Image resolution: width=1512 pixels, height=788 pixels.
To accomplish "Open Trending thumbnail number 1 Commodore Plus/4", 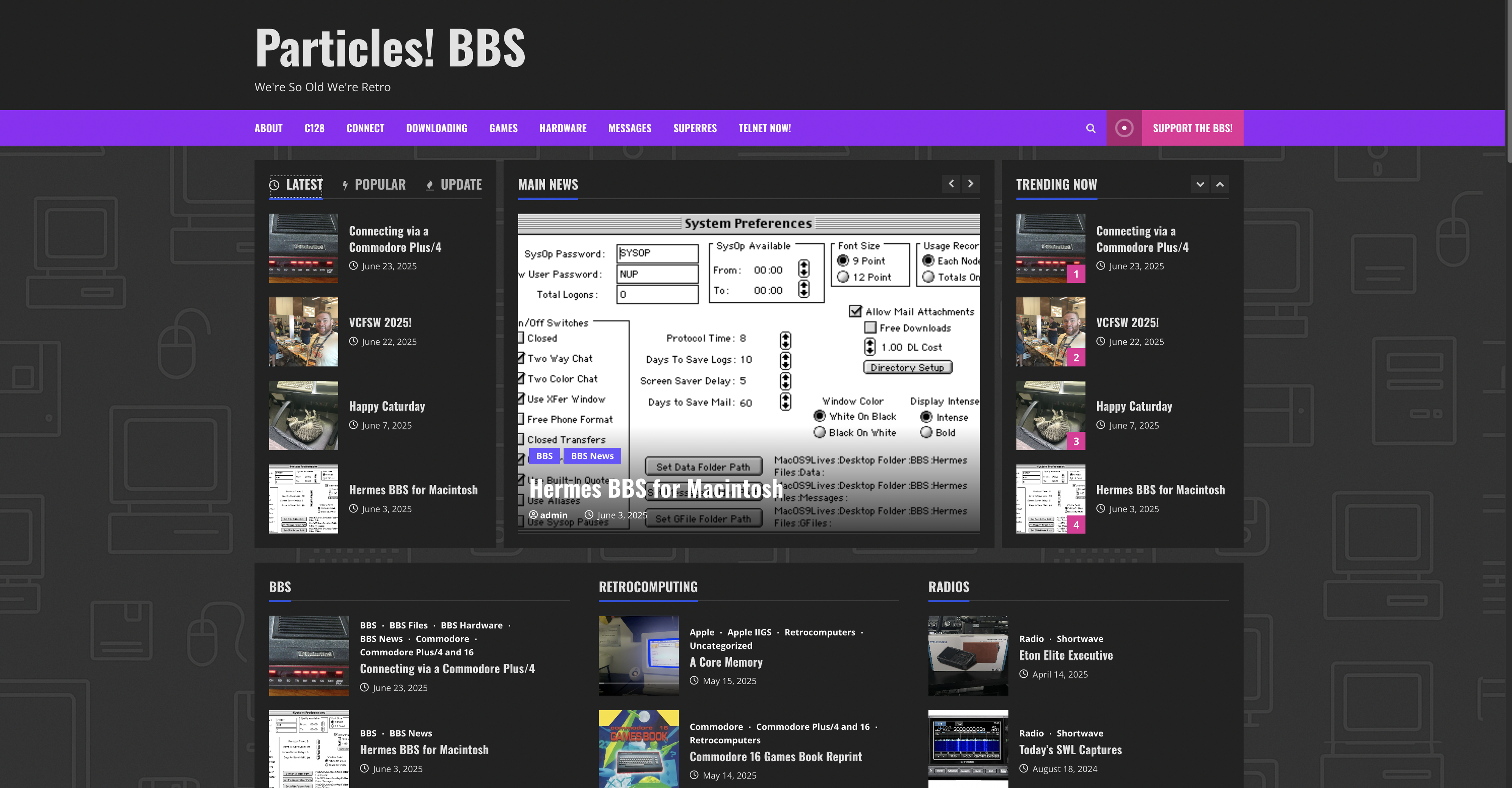I will pyautogui.click(x=1051, y=248).
